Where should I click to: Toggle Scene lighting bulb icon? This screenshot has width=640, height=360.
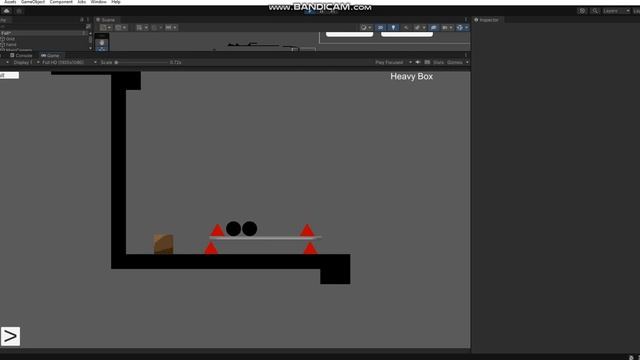(x=393, y=27)
